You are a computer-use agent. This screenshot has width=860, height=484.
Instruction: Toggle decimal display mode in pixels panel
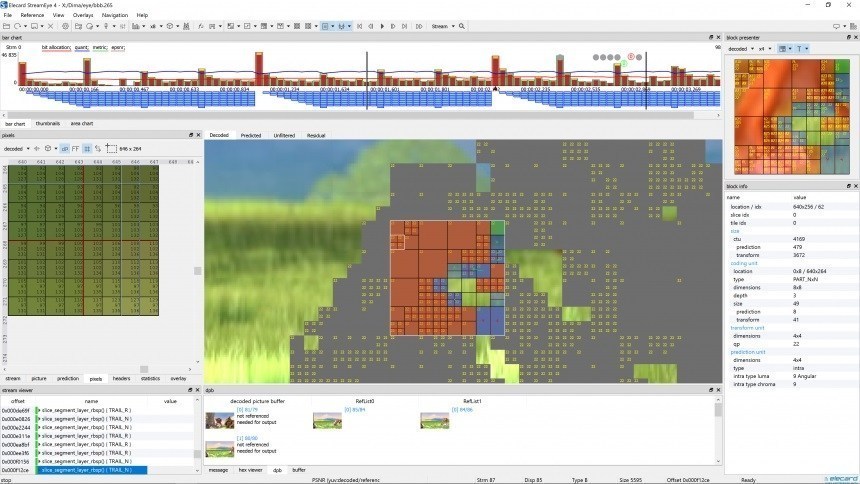(x=64, y=148)
